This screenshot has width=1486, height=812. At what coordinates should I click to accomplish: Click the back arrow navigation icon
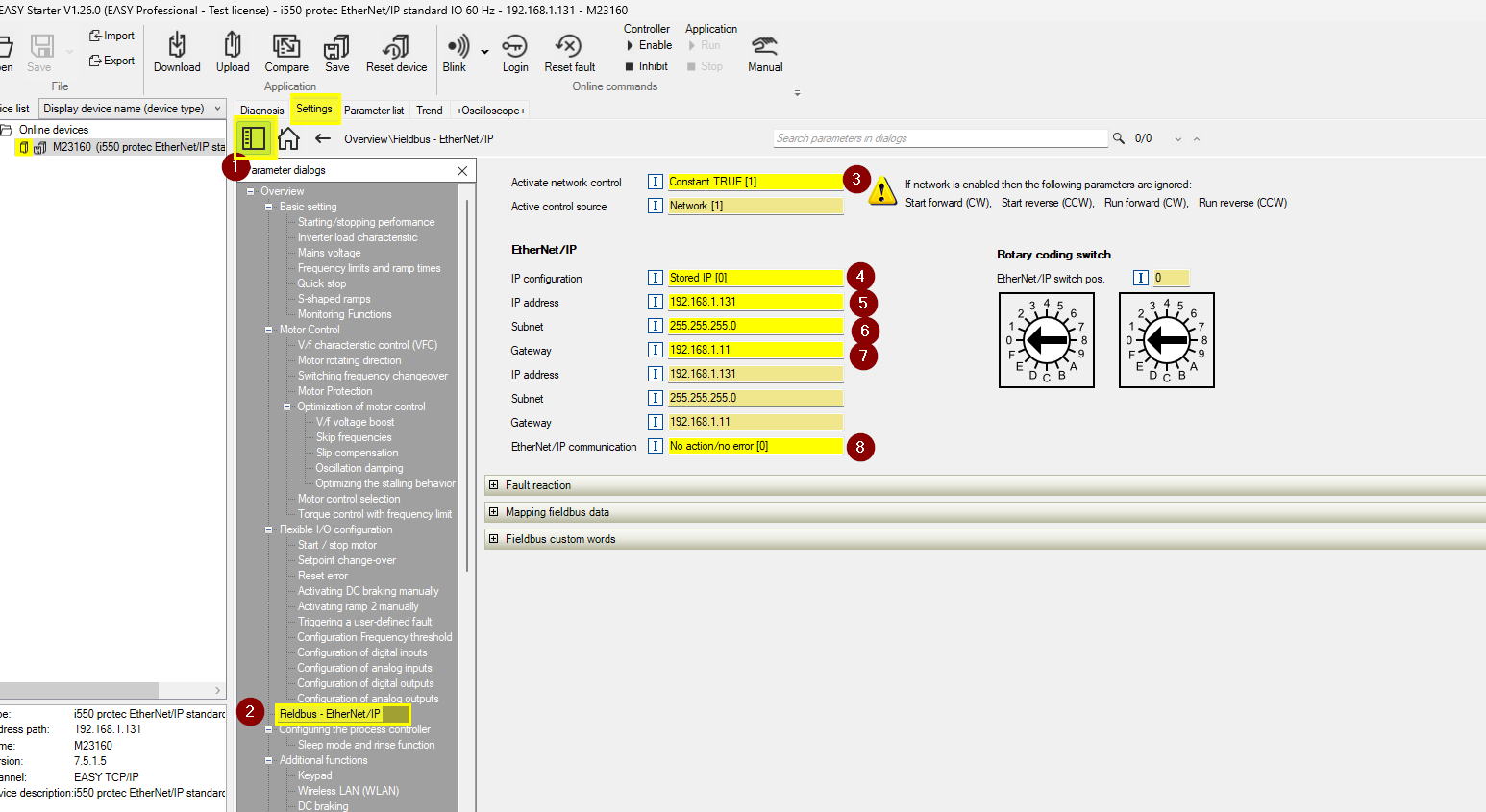(323, 138)
